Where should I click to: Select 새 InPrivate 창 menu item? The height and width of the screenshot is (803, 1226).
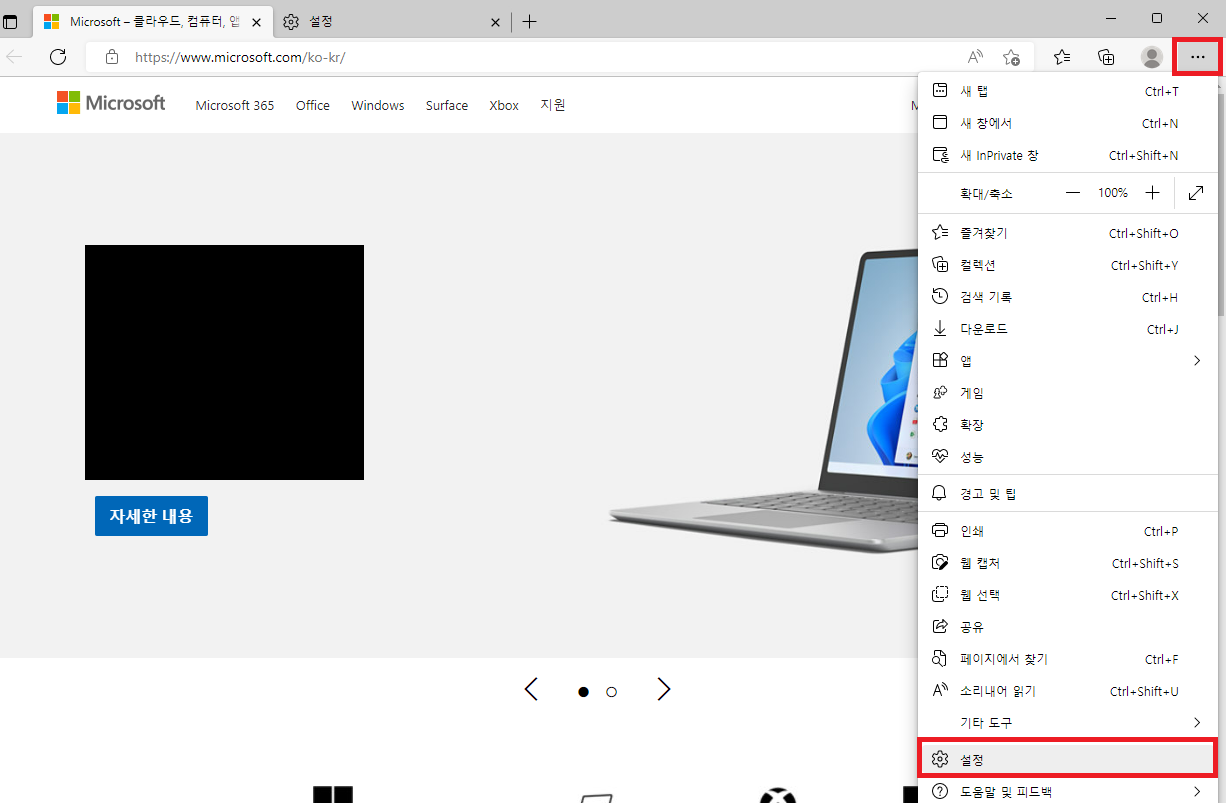click(x=1068, y=155)
